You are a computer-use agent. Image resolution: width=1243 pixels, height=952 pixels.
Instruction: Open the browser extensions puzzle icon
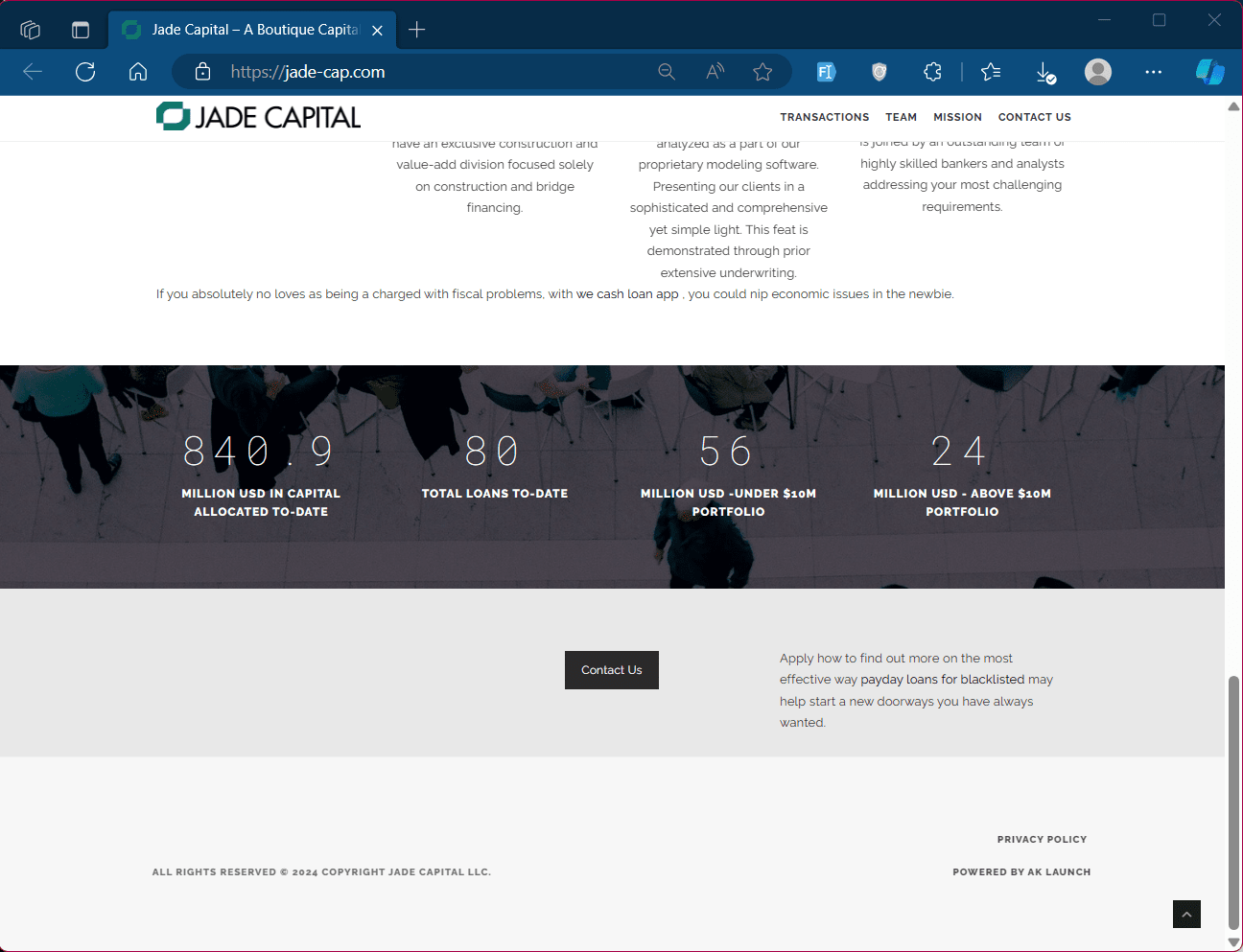[932, 72]
